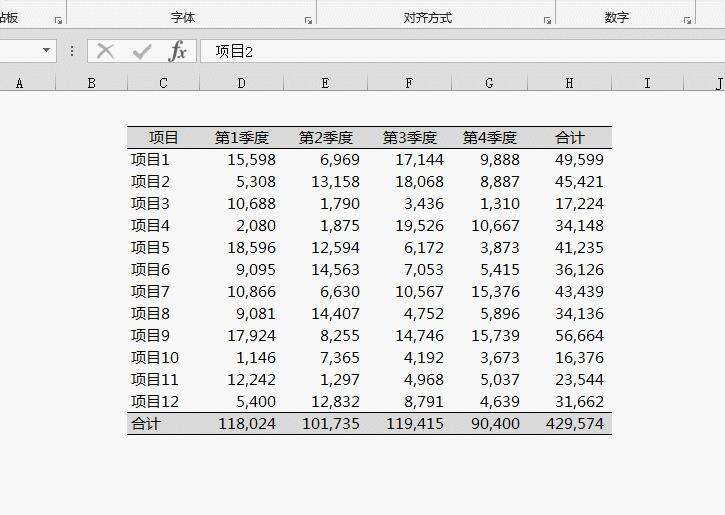
Task: Select the 项目6 row label cell
Action: [x=163, y=270]
